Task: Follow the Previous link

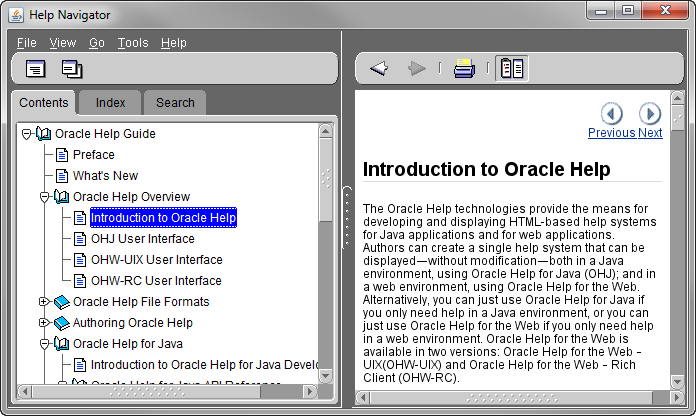Action: (x=612, y=133)
